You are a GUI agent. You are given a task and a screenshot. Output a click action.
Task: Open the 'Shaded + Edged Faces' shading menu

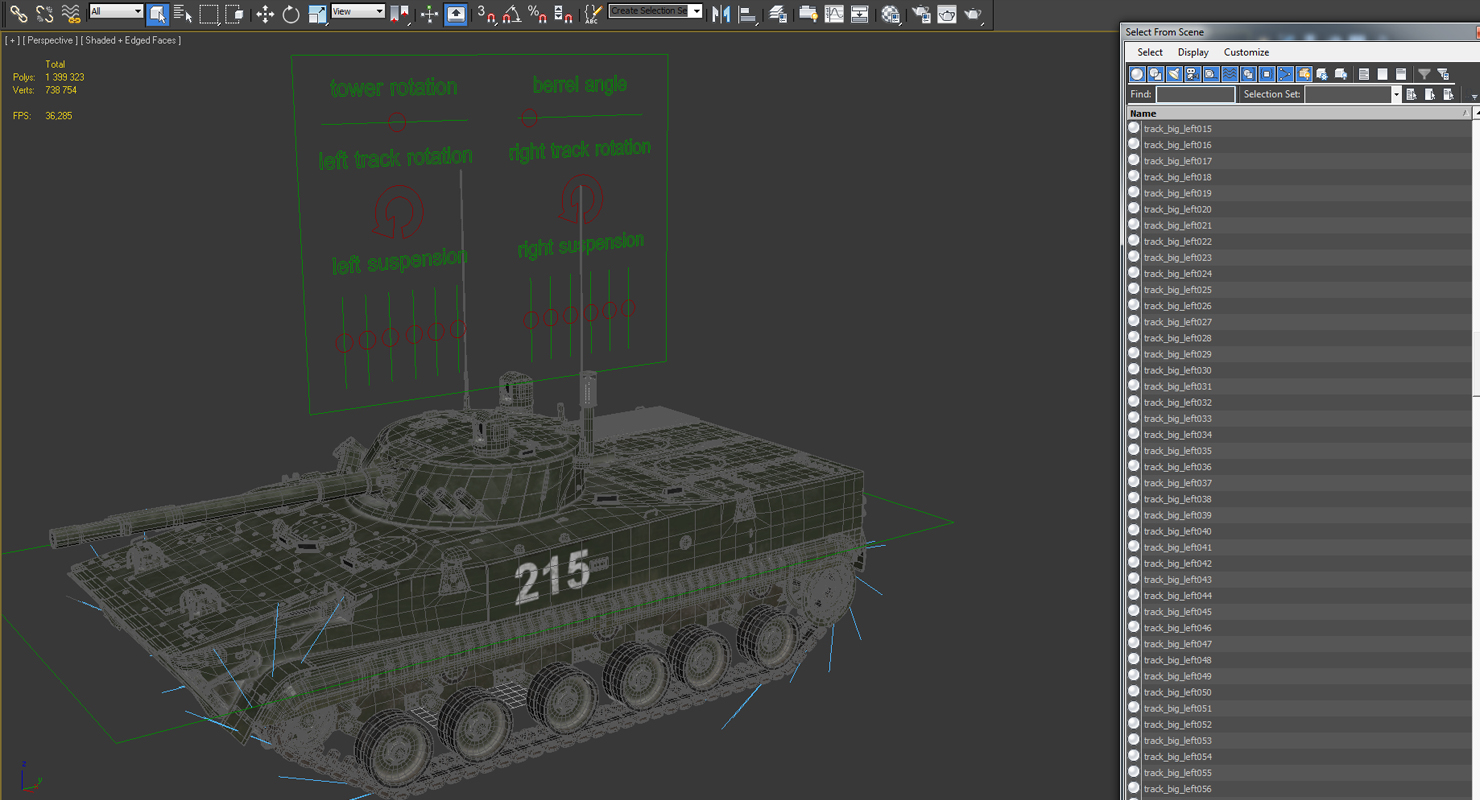point(130,40)
